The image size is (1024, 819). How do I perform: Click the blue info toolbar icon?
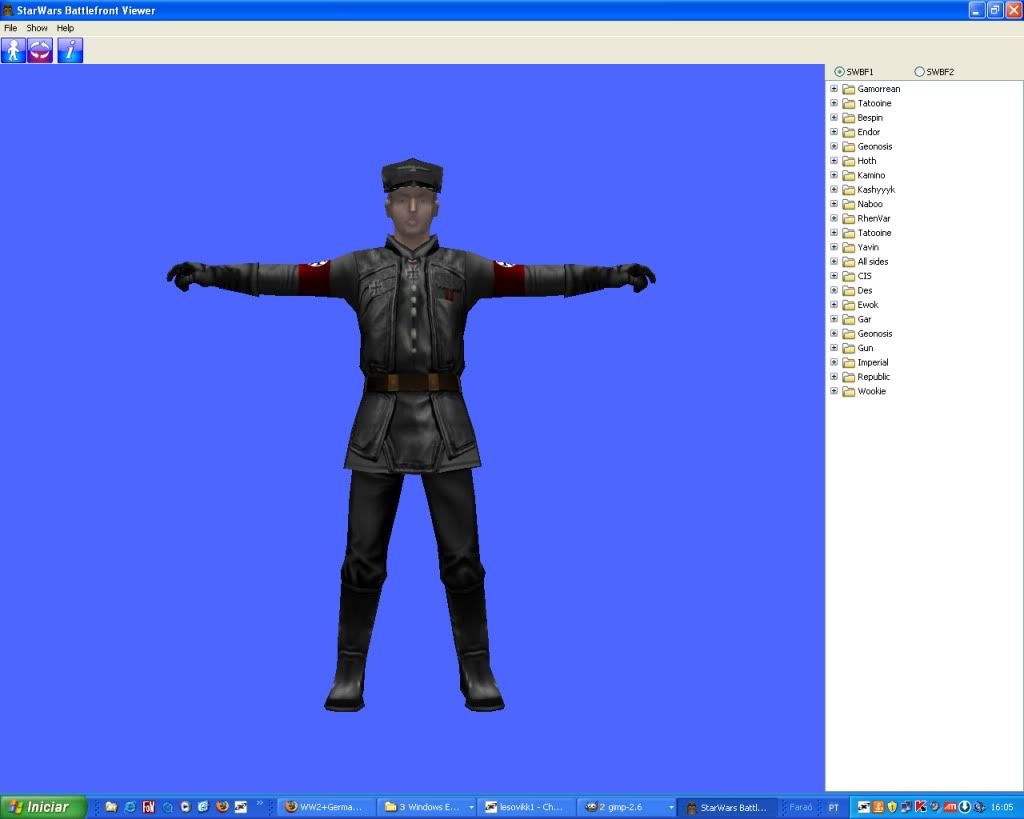[x=71, y=50]
